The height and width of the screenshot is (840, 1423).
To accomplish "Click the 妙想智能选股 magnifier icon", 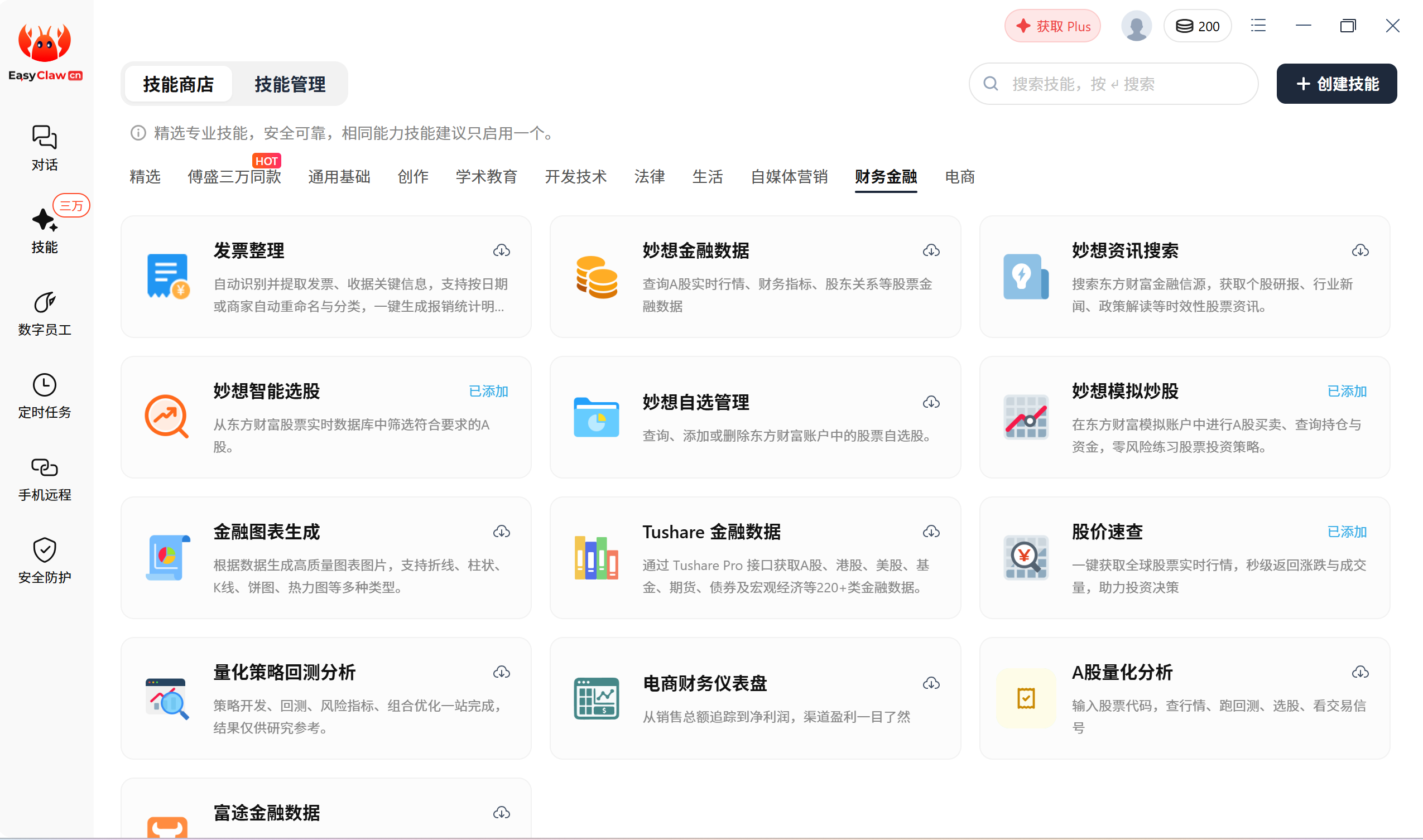I will [166, 417].
